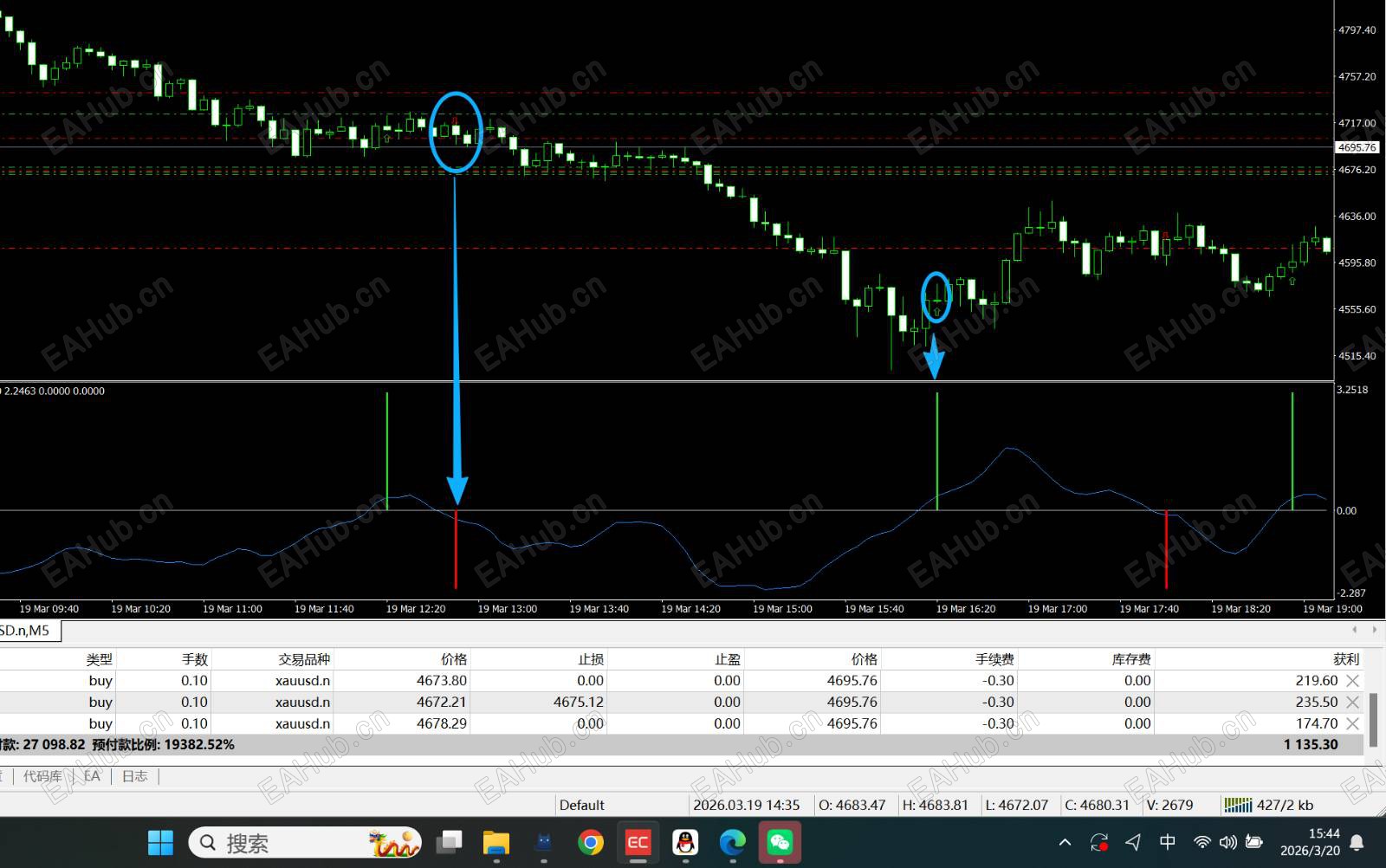The width and height of the screenshot is (1386, 868).
Task: Sort by the 类型 column header
Action: 100,659
